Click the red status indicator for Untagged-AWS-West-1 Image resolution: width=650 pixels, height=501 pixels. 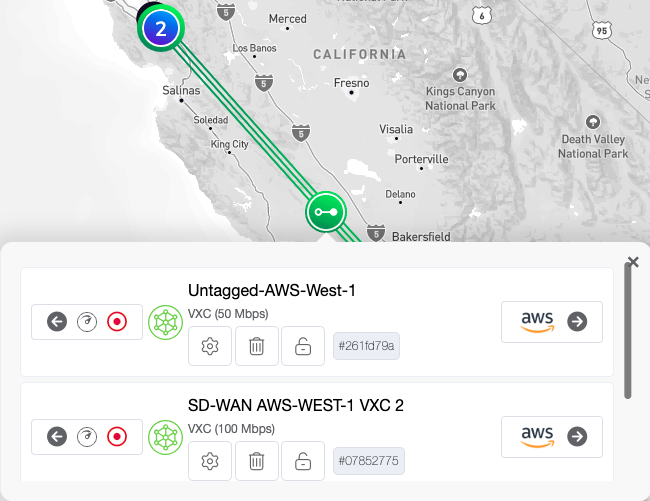(x=117, y=322)
